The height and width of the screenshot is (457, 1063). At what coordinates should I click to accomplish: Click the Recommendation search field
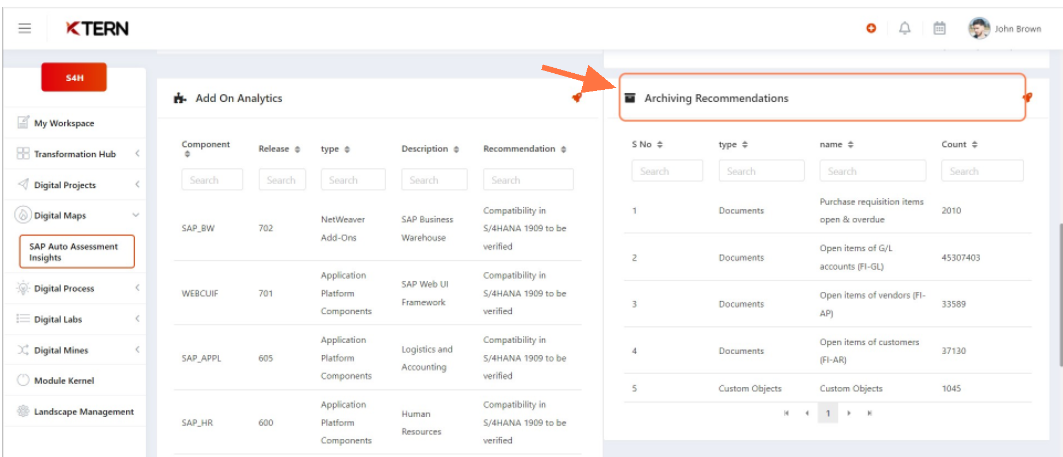(x=528, y=180)
